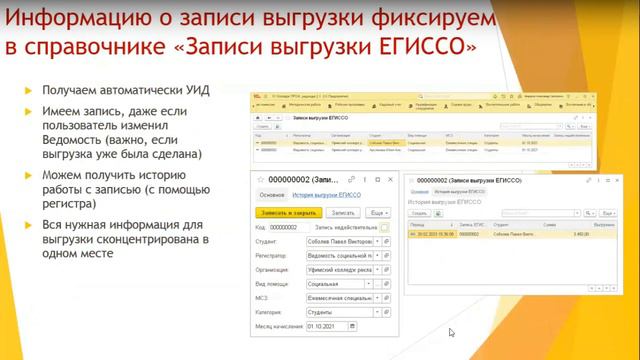Expand the Категория field dropdown arrow

pos(378,312)
